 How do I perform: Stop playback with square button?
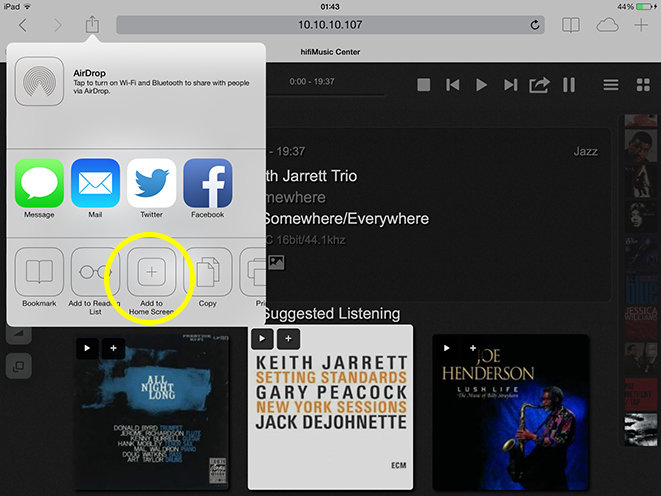click(424, 85)
